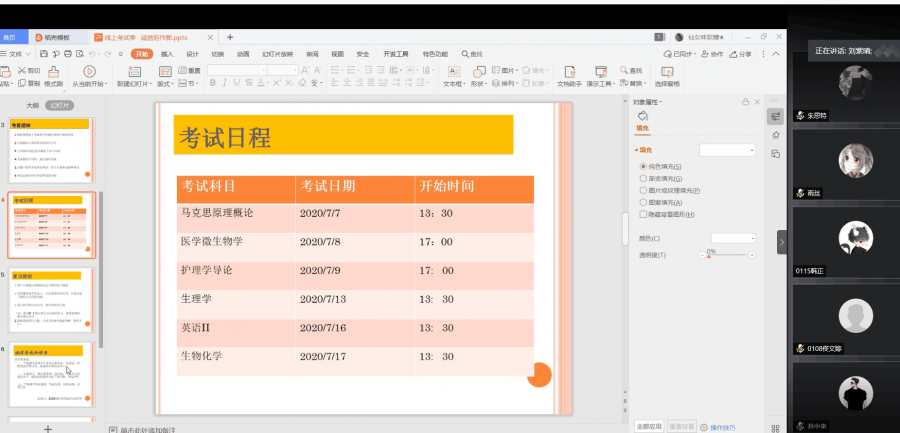This screenshot has height=433, width=900.
Task: Click the New Slide (新建幻灯片) icon
Action: coord(134,72)
